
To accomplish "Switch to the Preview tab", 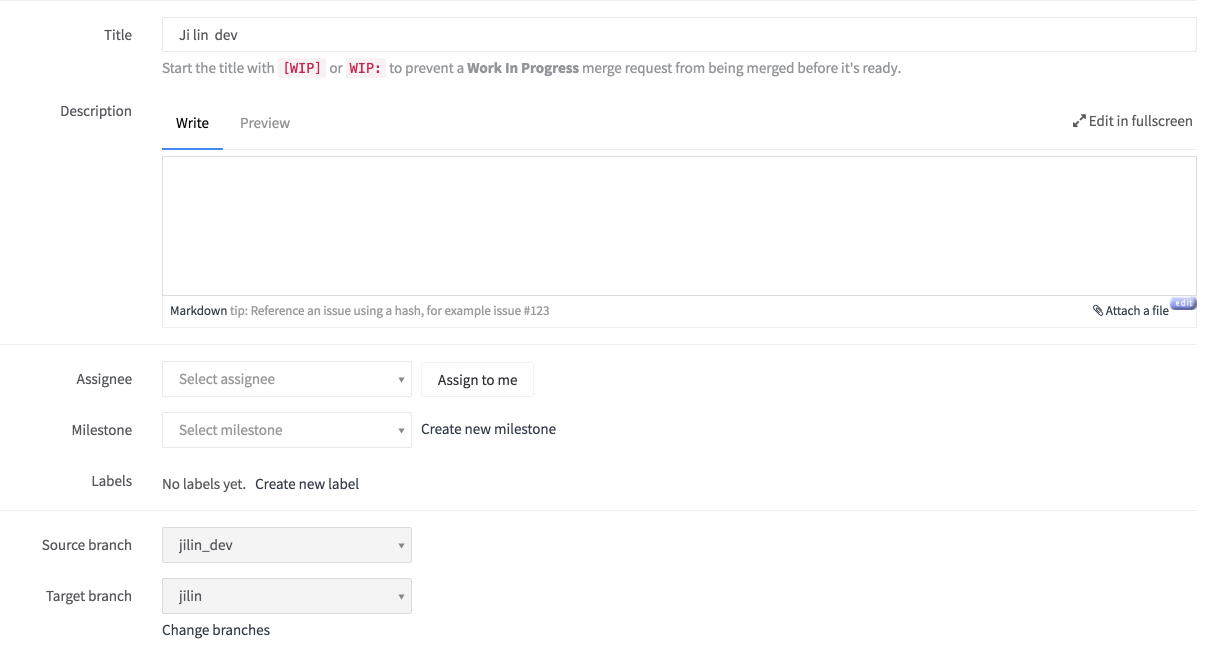I will tap(265, 123).
